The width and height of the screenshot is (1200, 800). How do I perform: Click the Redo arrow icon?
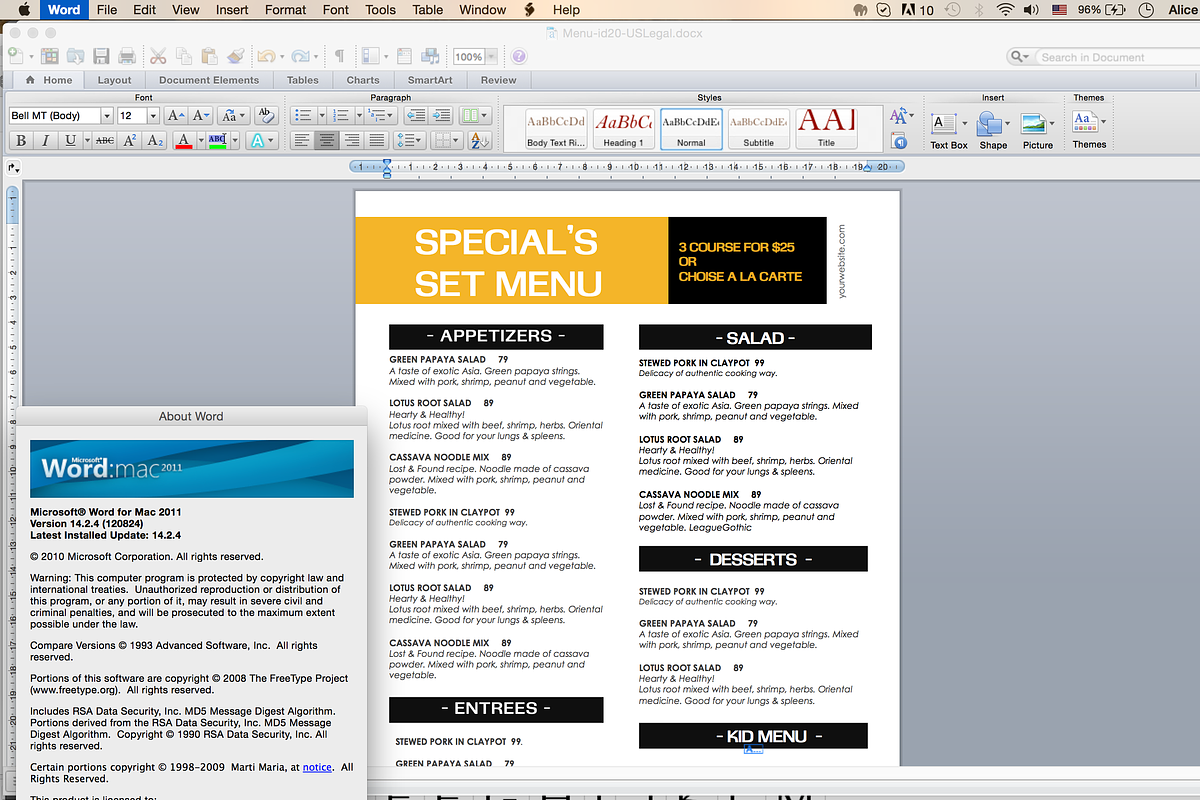(x=300, y=57)
